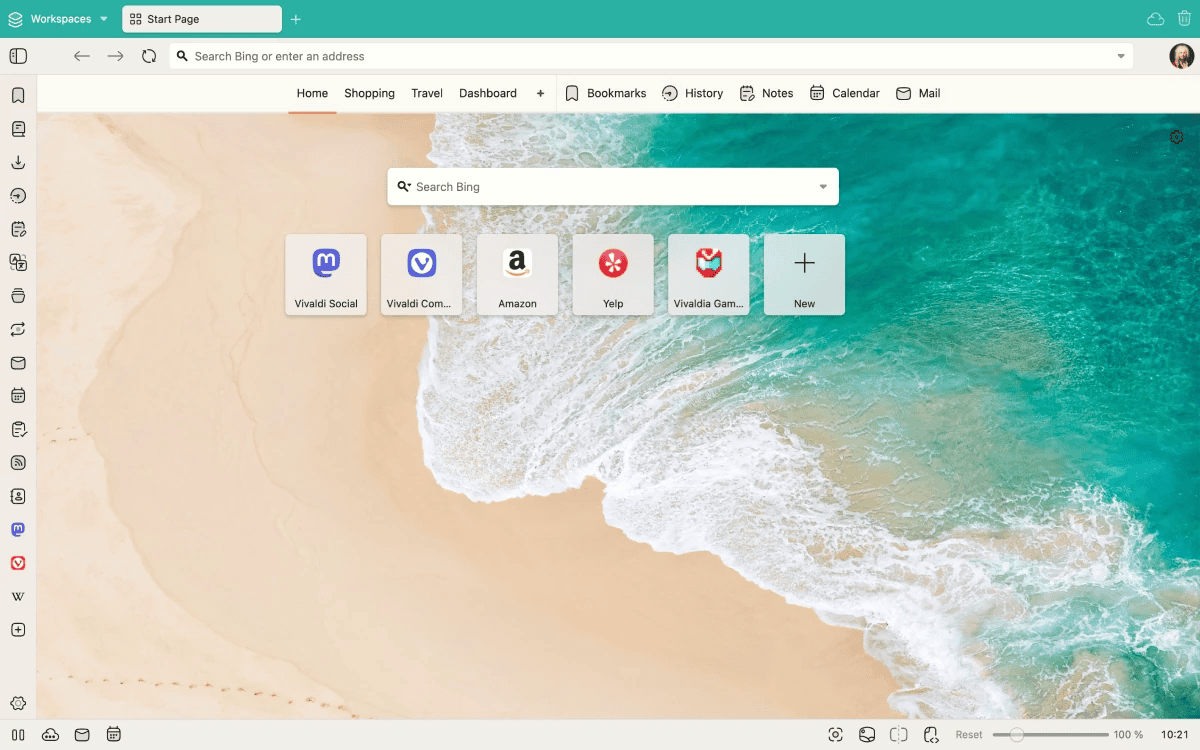Toggle the sidebar panel visibility

click(18, 56)
